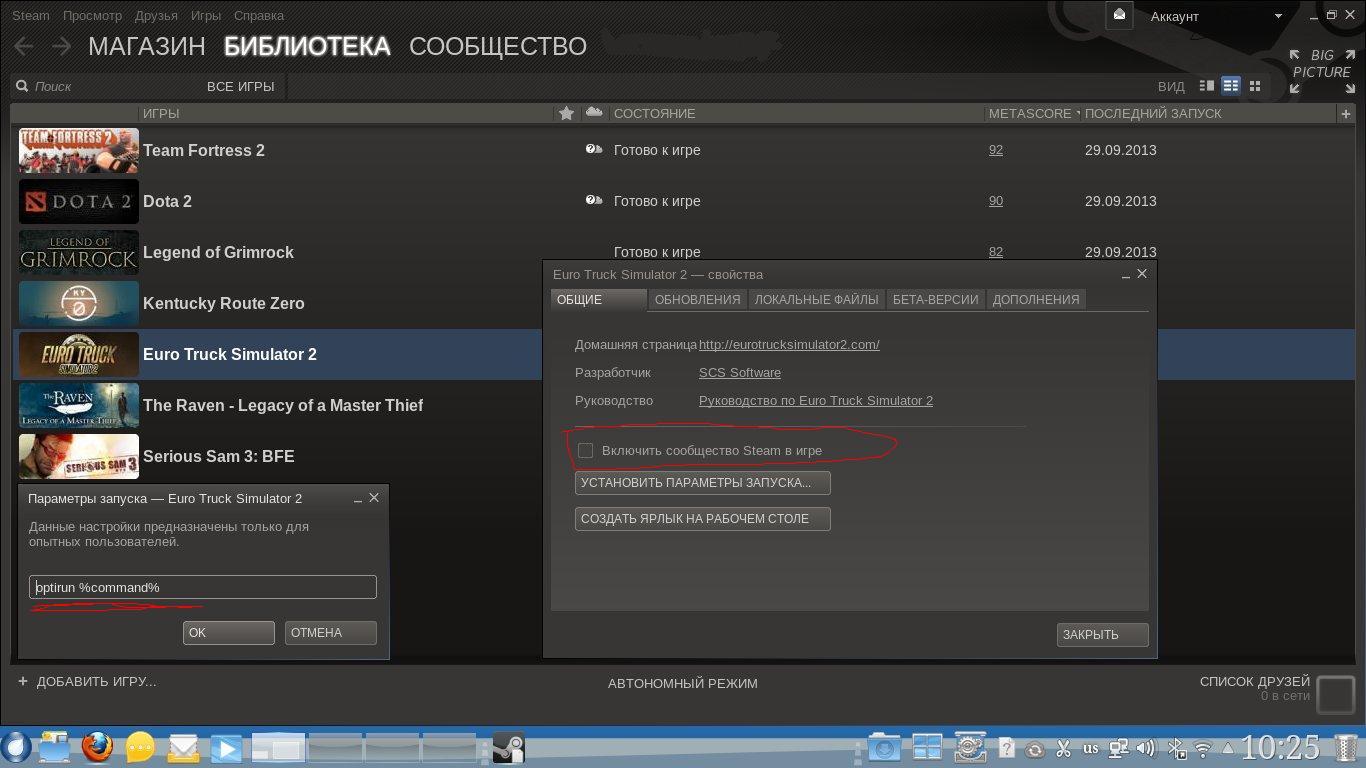Open the Steam menu
The height and width of the screenshot is (768, 1366).
pos(31,16)
